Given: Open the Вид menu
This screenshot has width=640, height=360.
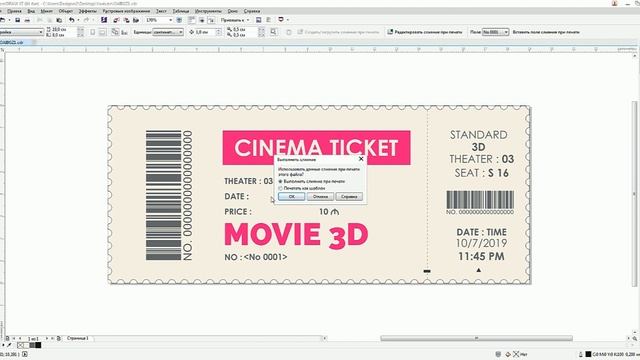Looking at the screenshot, I should tap(31, 11).
